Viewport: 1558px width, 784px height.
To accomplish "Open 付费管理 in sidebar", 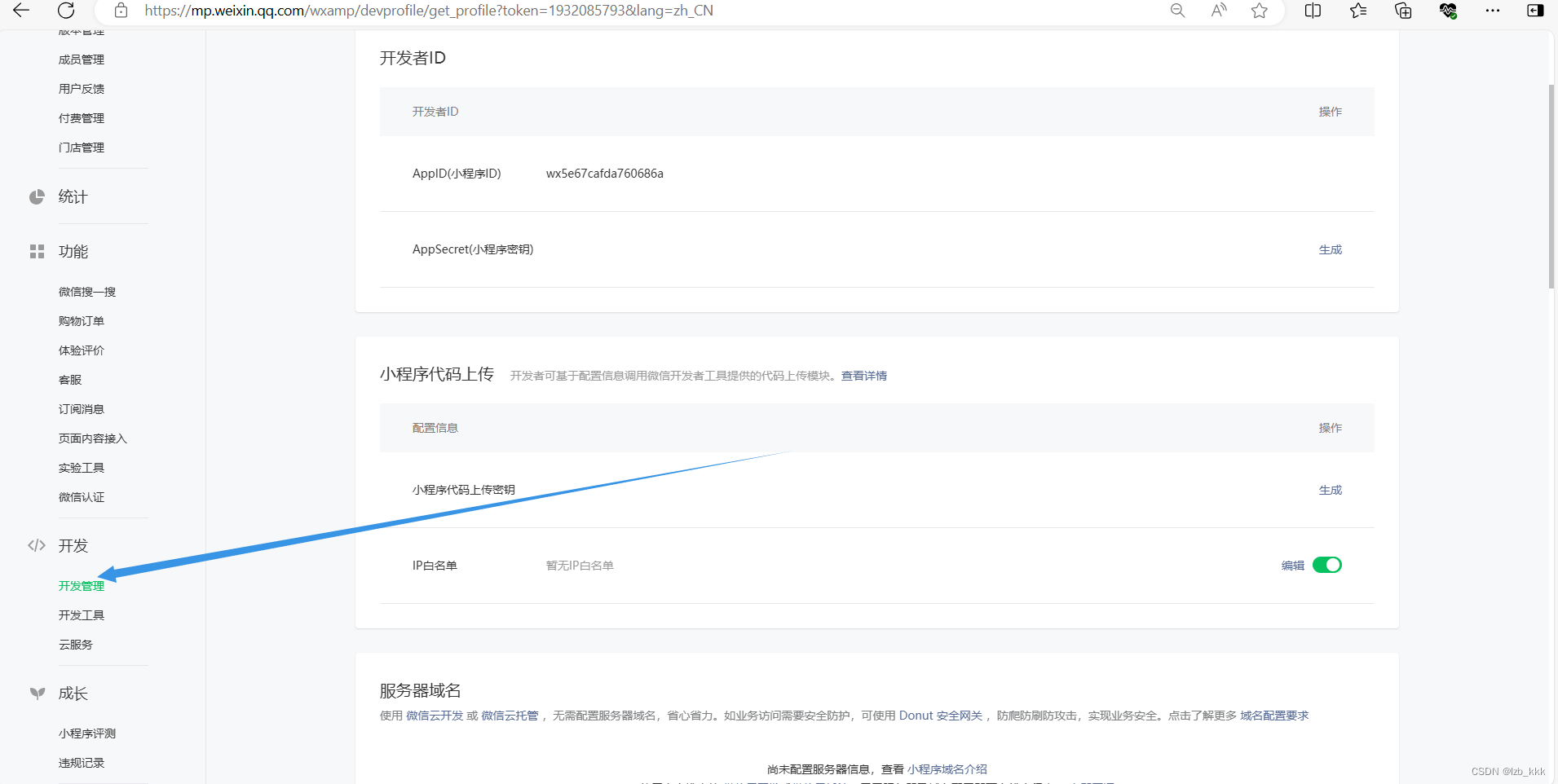I will pos(82,118).
